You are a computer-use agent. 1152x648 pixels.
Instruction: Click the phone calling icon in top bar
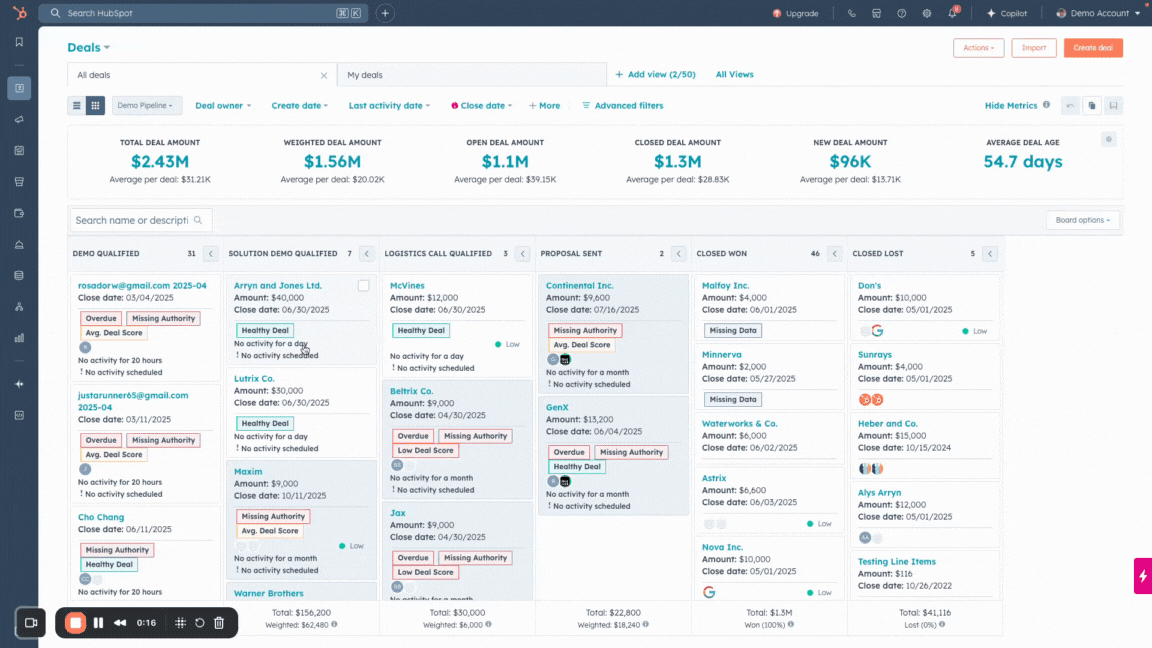pyautogui.click(x=852, y=13)
